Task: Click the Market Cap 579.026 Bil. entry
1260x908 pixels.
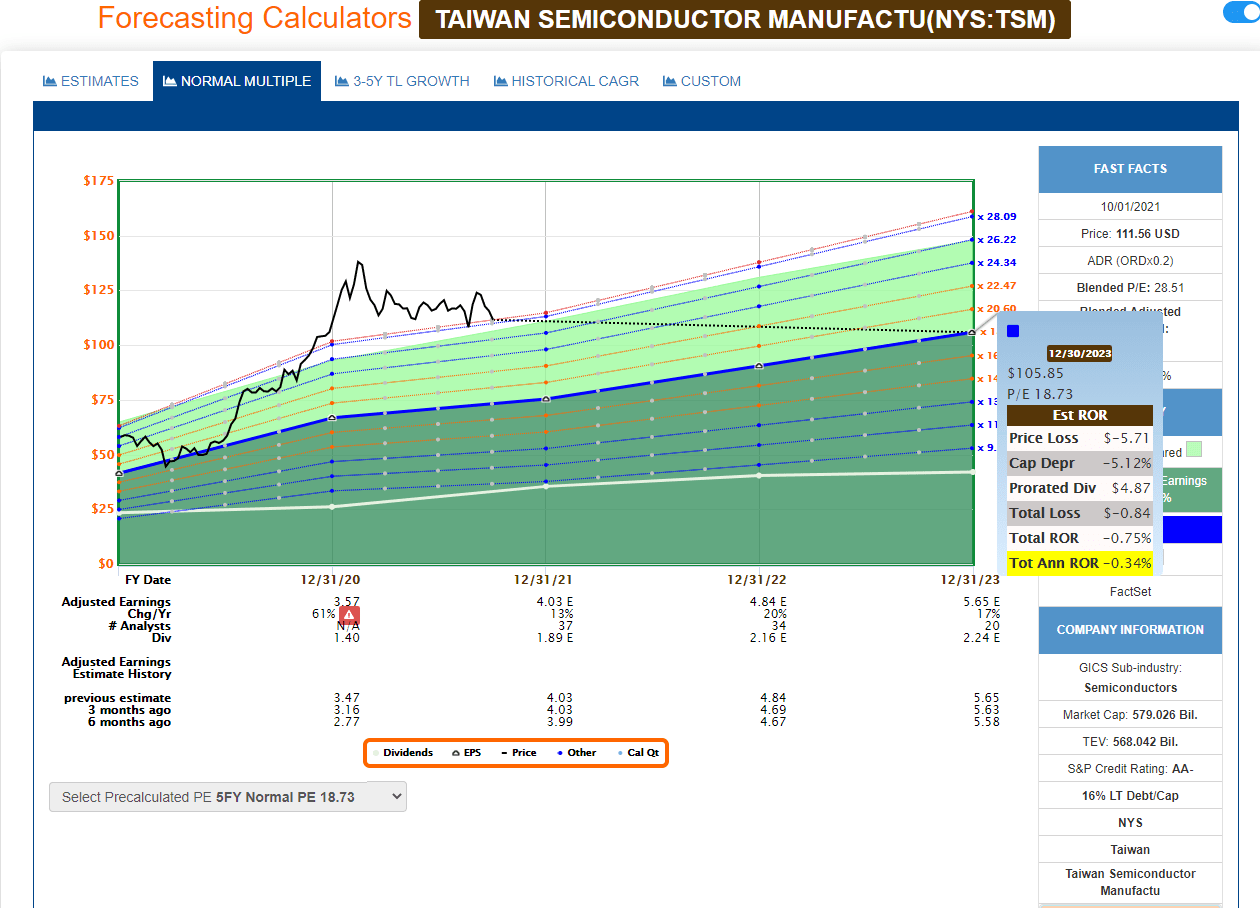Action: point(1130,715)
